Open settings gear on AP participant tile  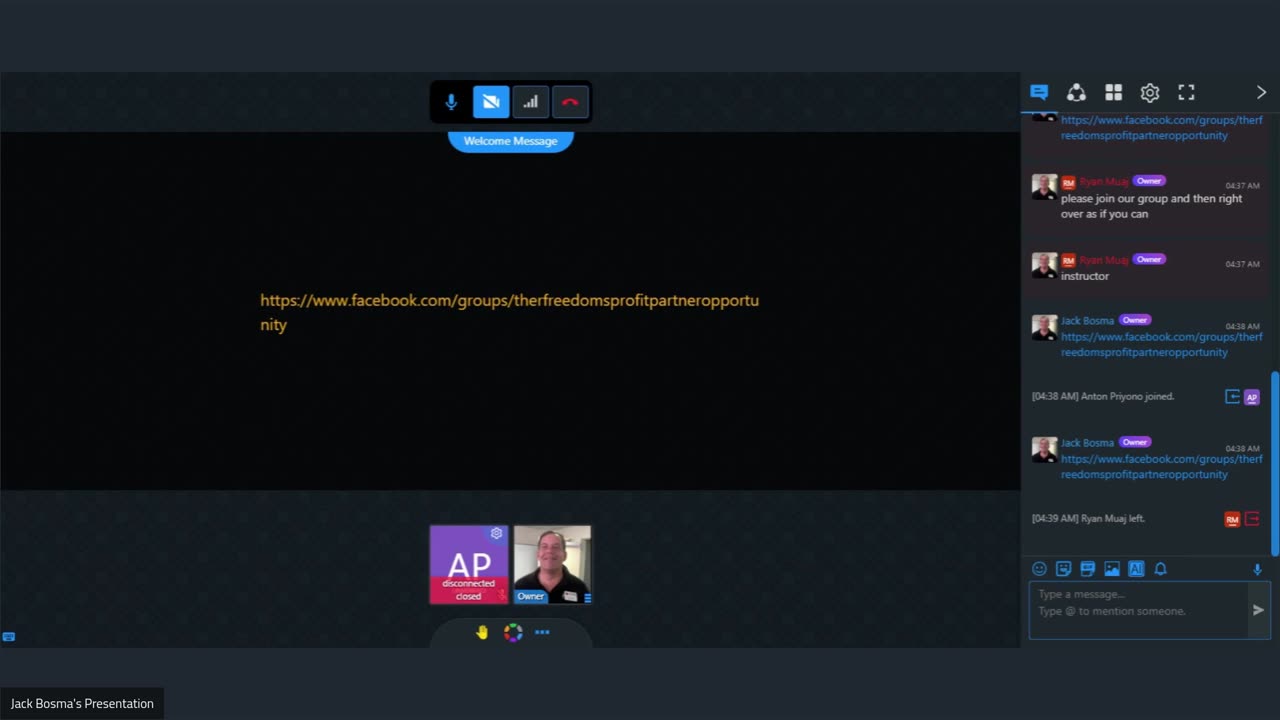pos(496,534)
